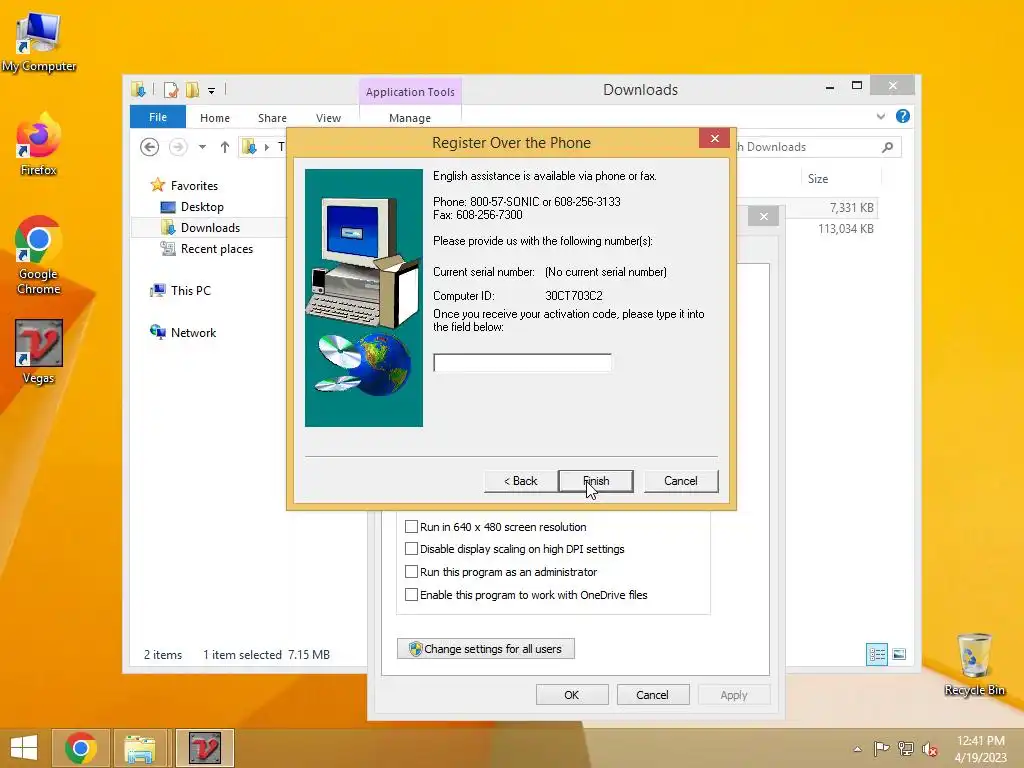
Task: Go up one folder level
Action: point(225,147)
